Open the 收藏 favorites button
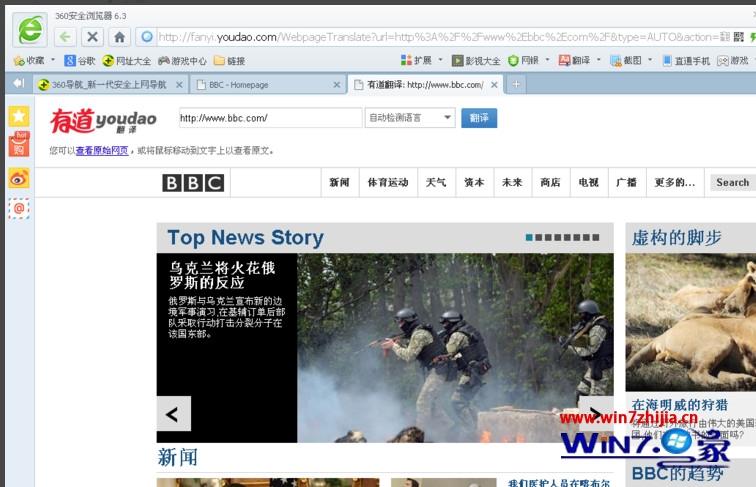756x487 pixels. 29,61
